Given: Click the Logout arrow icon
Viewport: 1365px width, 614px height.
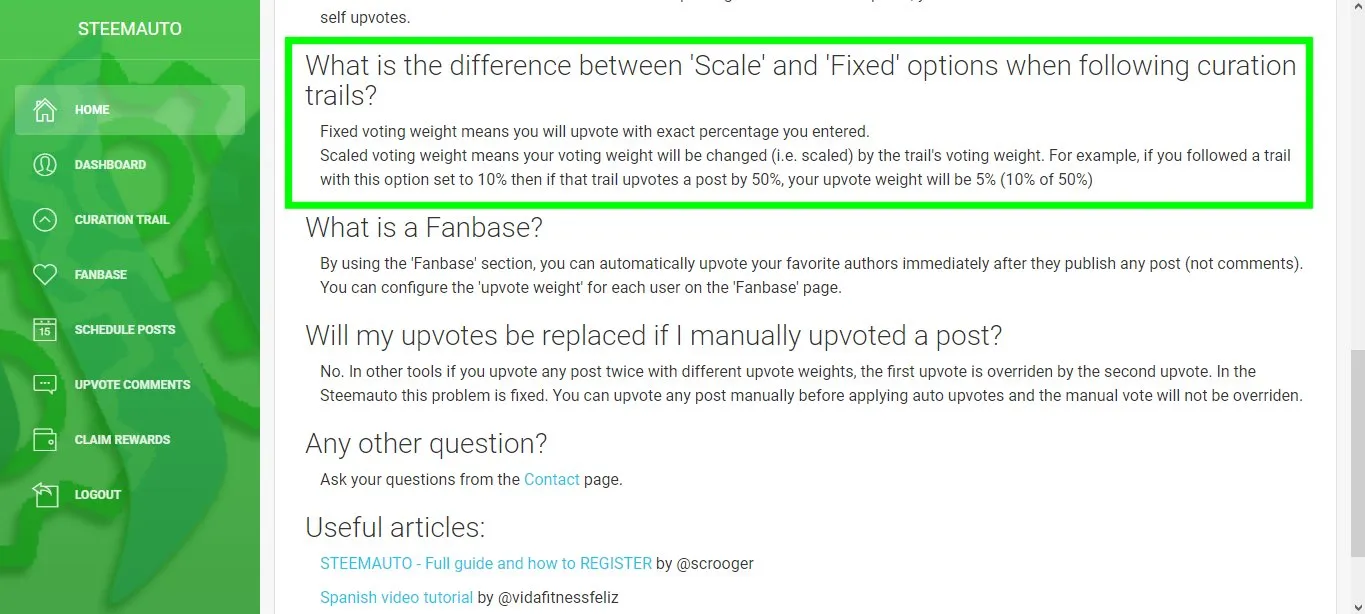Looking at the screenshot, I should pos(45,495).
